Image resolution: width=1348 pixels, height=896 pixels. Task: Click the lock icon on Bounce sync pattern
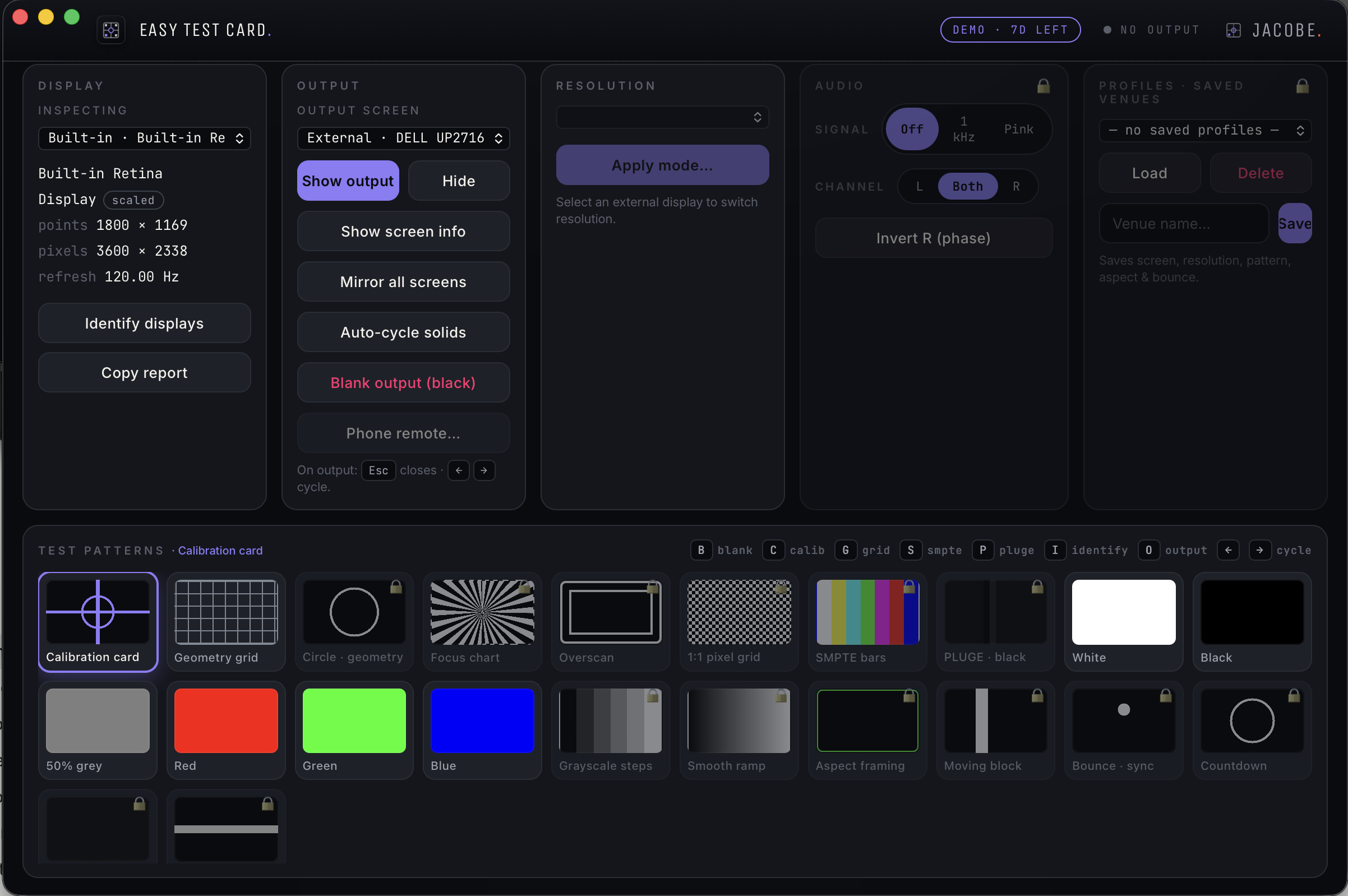point(1166,695)
